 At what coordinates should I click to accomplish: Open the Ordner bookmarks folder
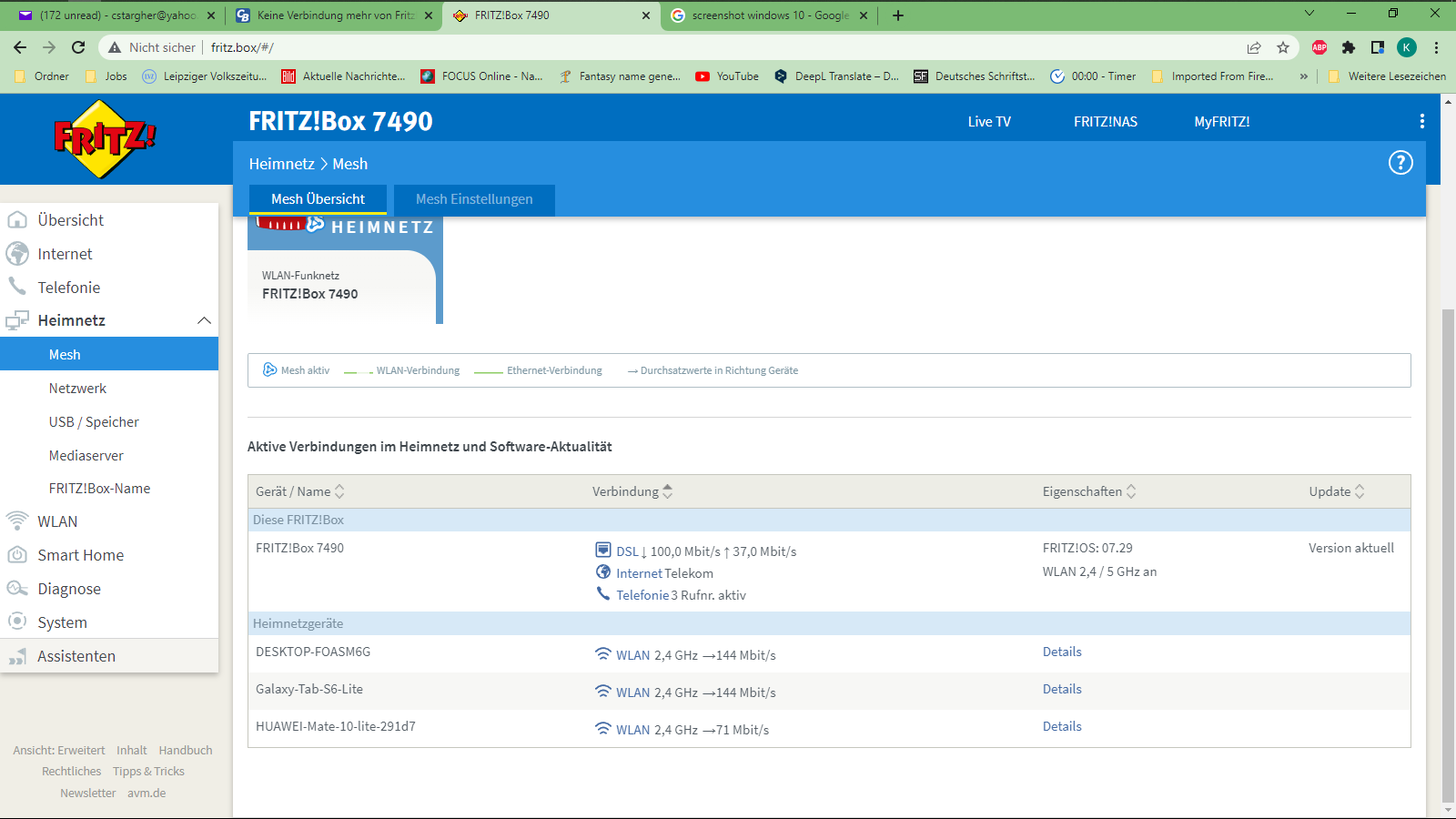click(42, 76)
